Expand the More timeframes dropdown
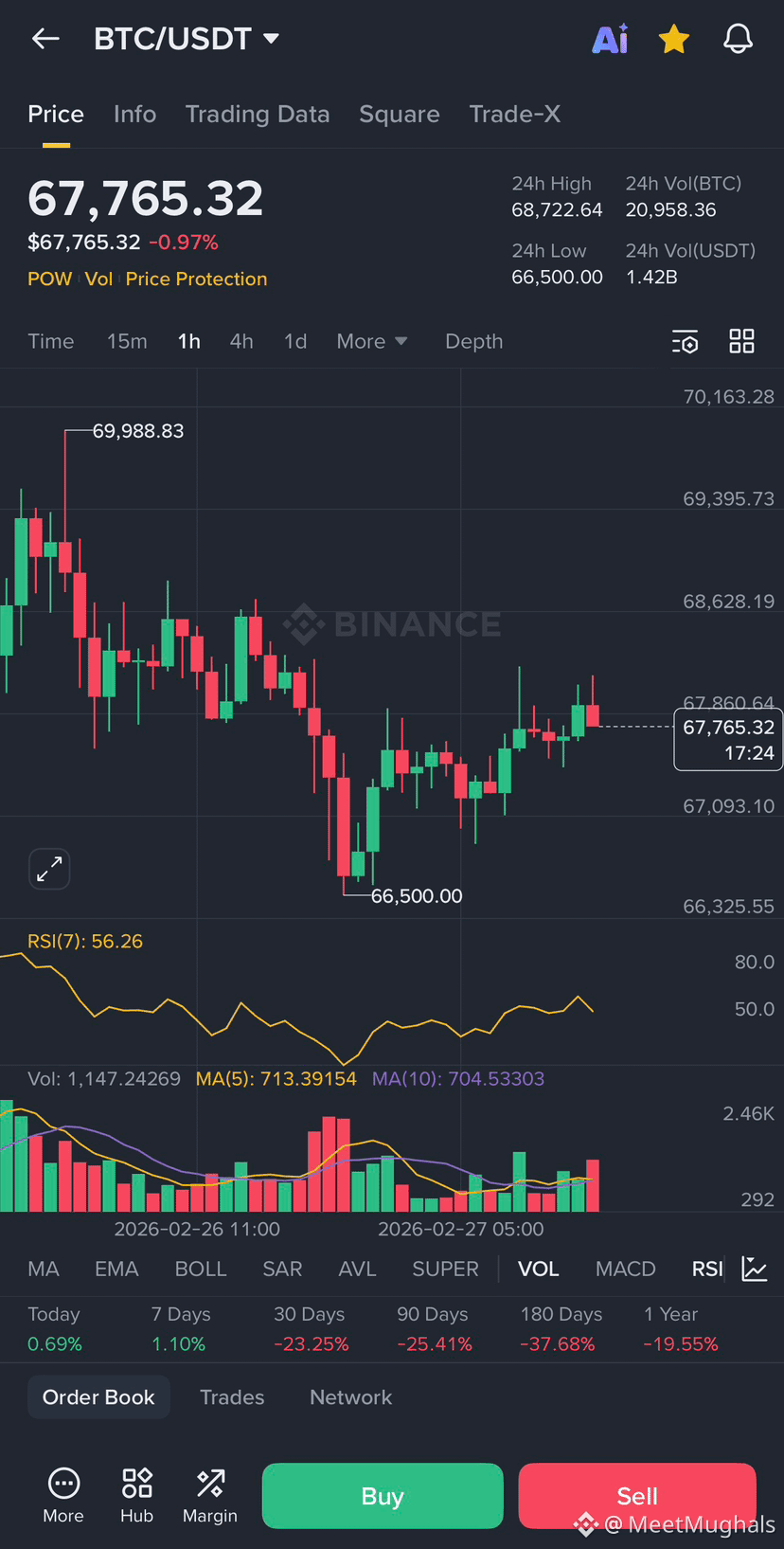 click(x=372, y=341)
